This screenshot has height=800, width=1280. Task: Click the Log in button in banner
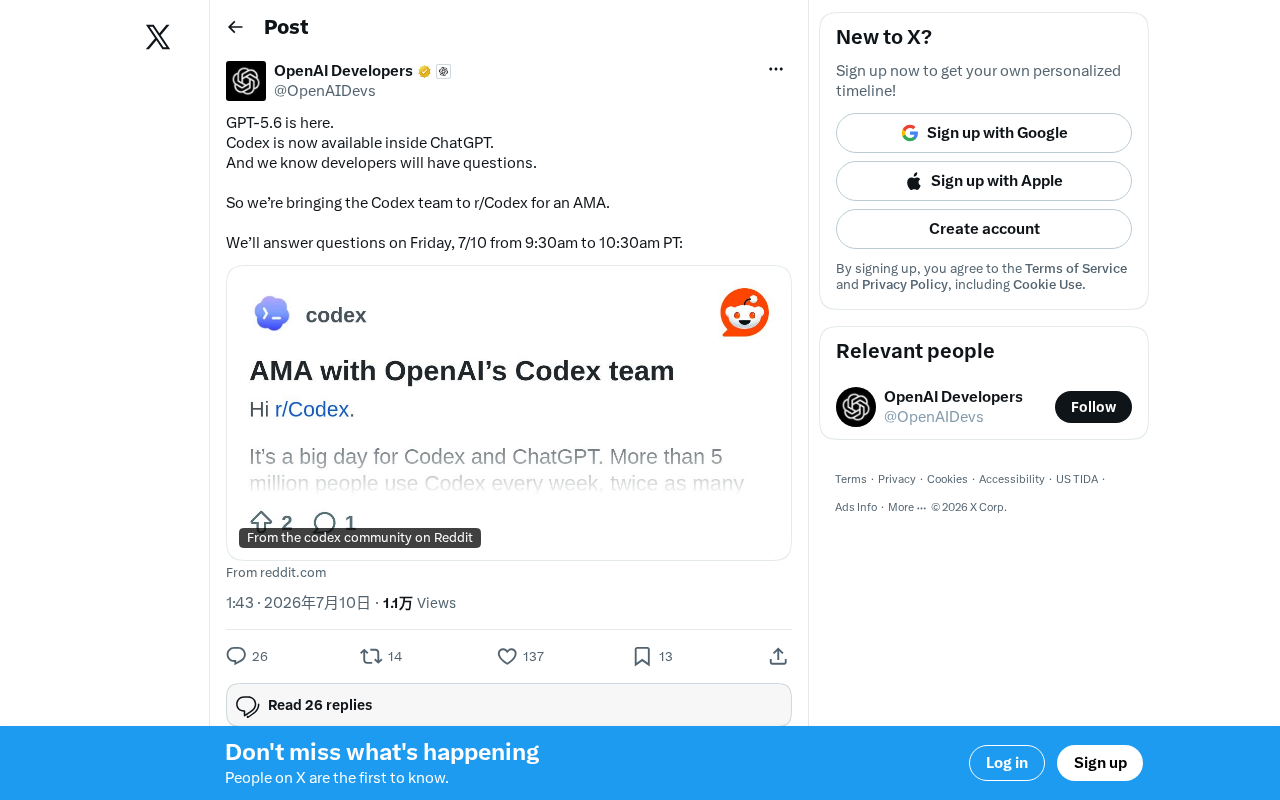1007,763
